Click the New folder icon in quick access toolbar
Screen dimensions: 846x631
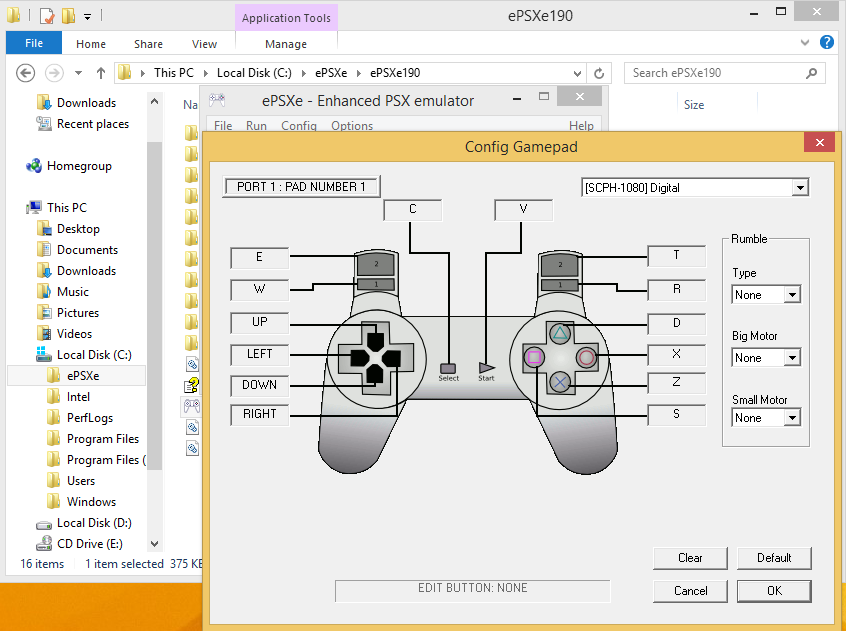(x=69, y=16)
